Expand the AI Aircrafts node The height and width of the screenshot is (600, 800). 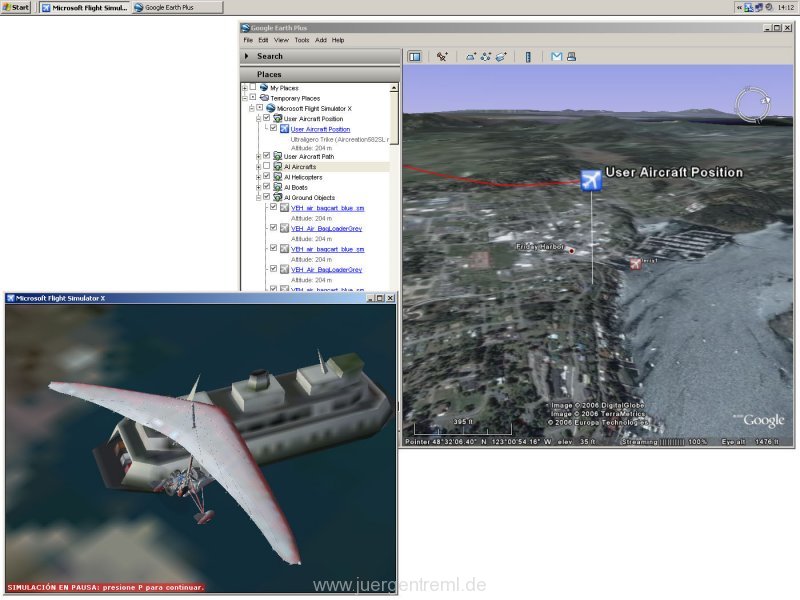(258, 166)
